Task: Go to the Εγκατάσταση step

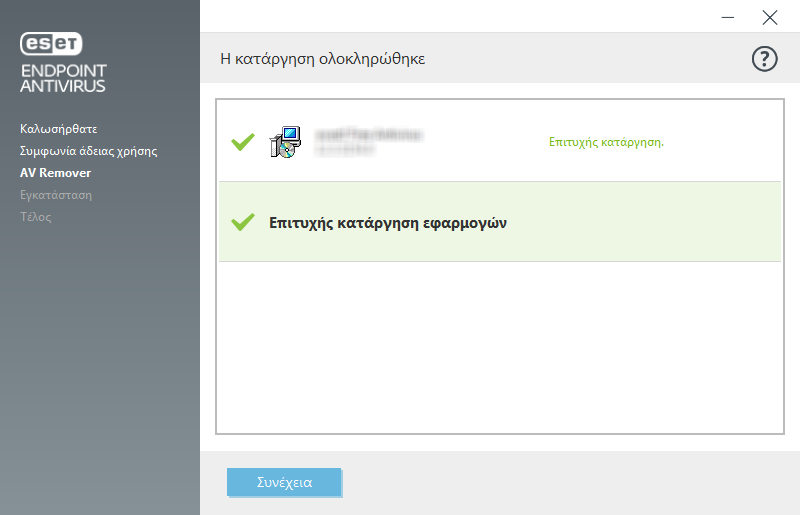Action: point(56,195)
